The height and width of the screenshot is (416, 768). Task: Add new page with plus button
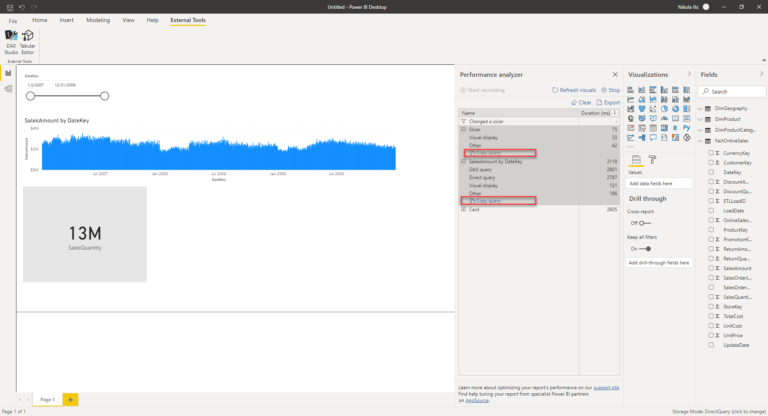[x=70, y=399]
